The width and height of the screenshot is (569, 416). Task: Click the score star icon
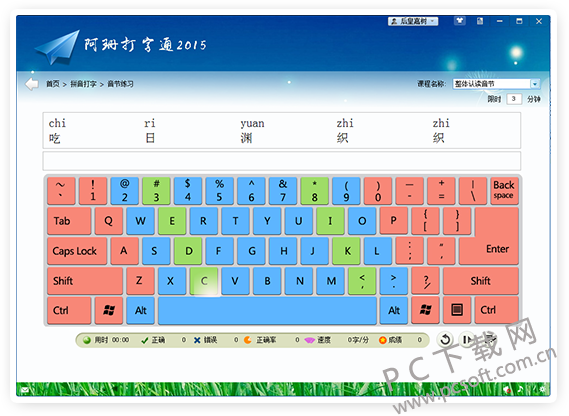pyautogui.click(x=382, y=340)
